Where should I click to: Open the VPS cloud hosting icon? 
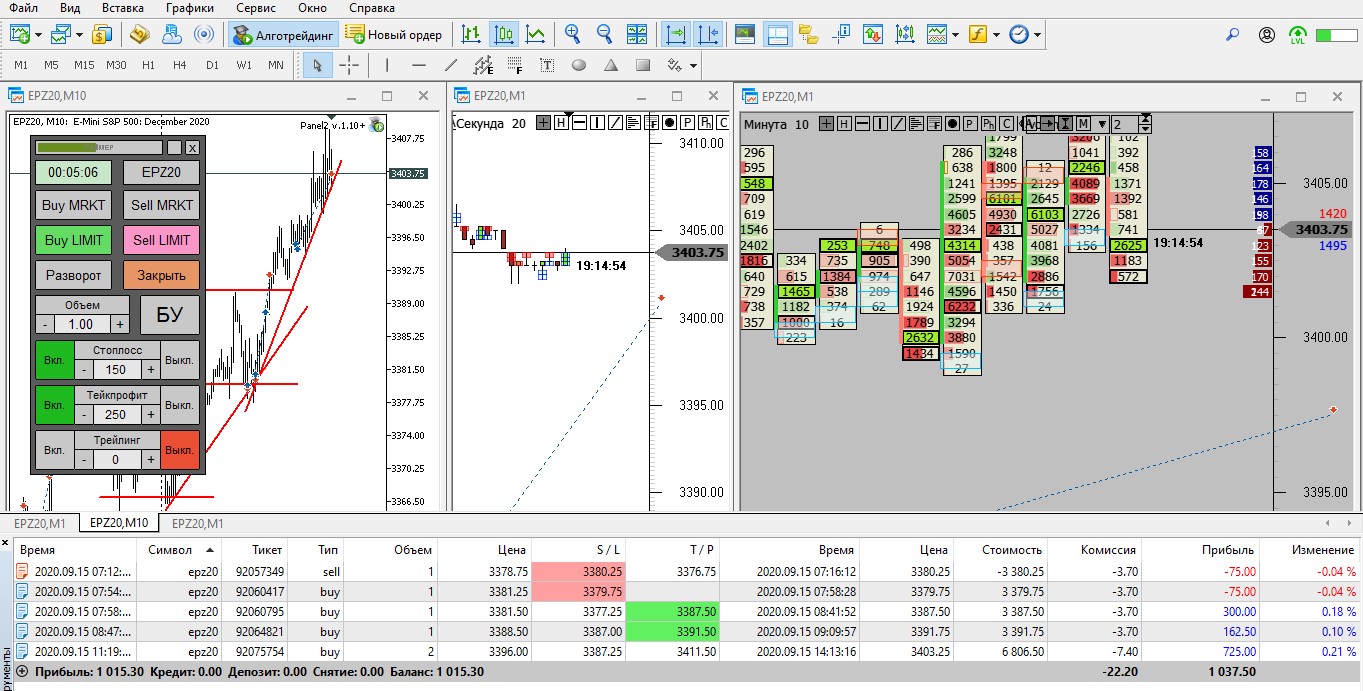pyautogui.click(x=171, y=34)
